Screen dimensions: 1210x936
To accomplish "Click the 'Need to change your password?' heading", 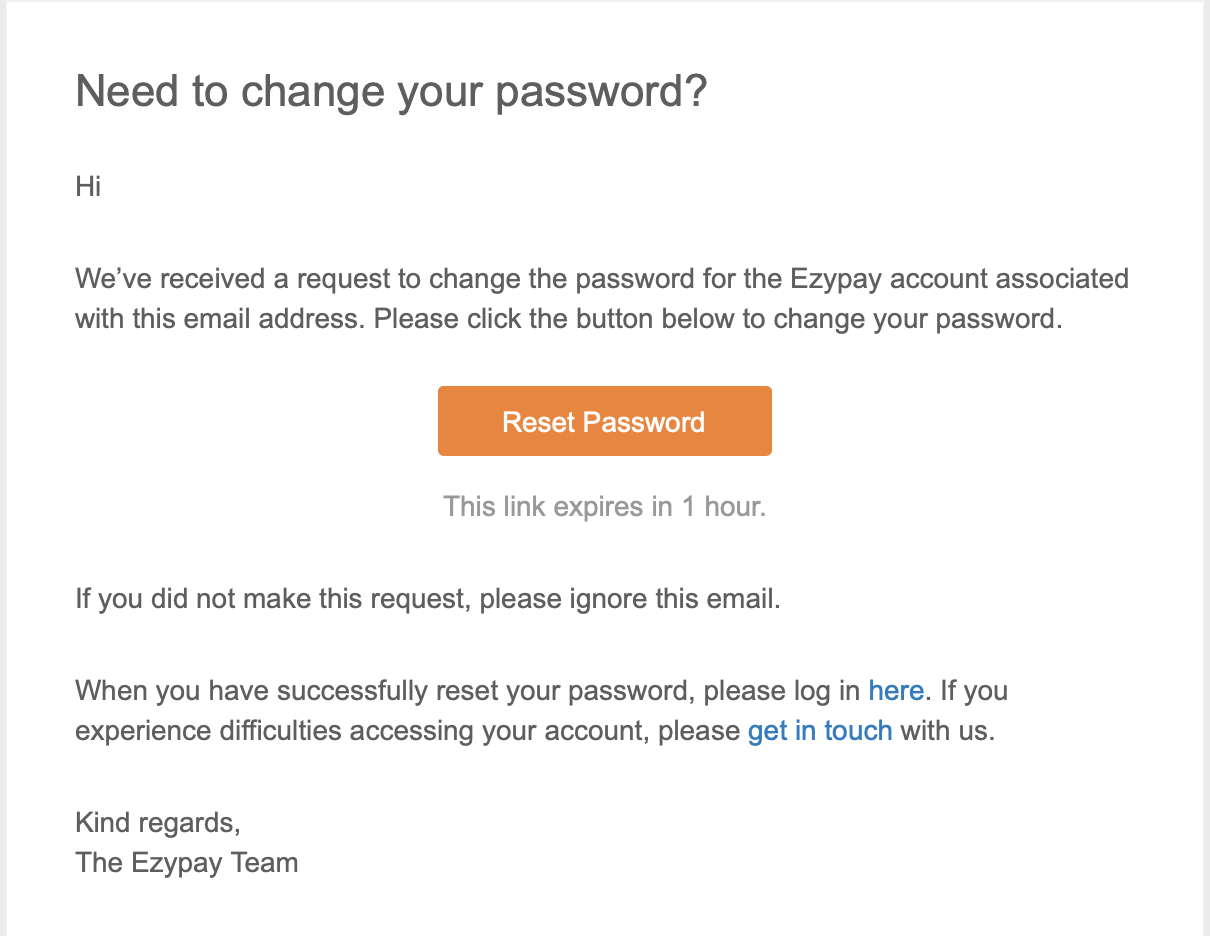I will coord(391,93).
